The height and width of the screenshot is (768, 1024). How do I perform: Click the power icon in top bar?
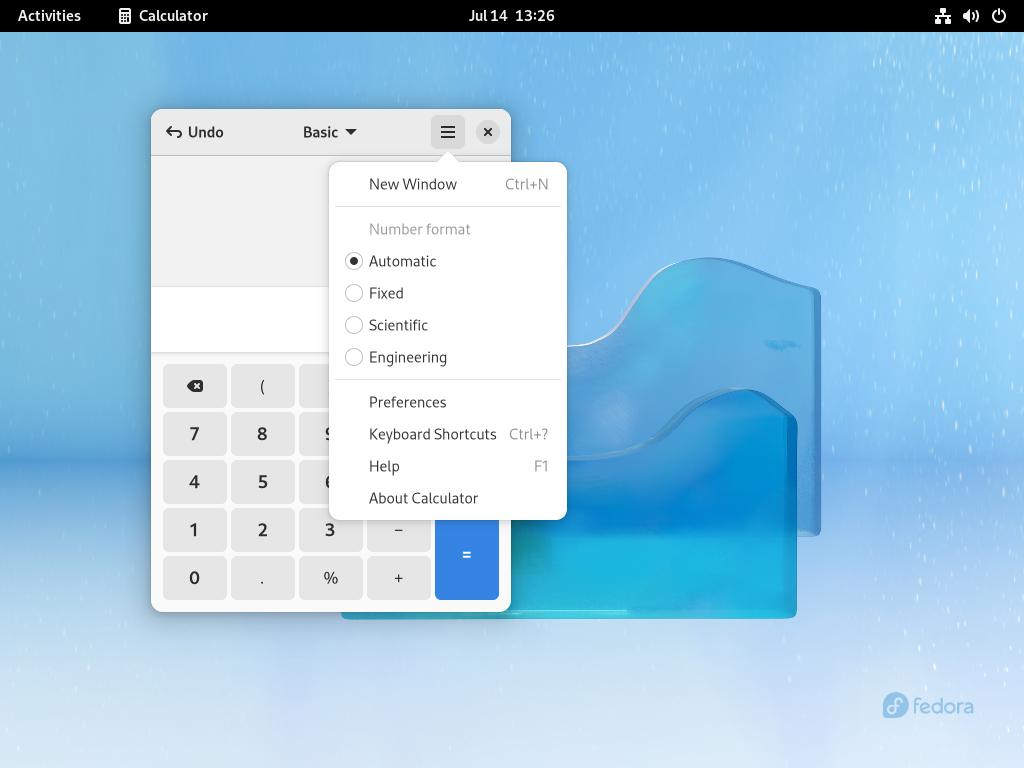click(x=999, y=16)
